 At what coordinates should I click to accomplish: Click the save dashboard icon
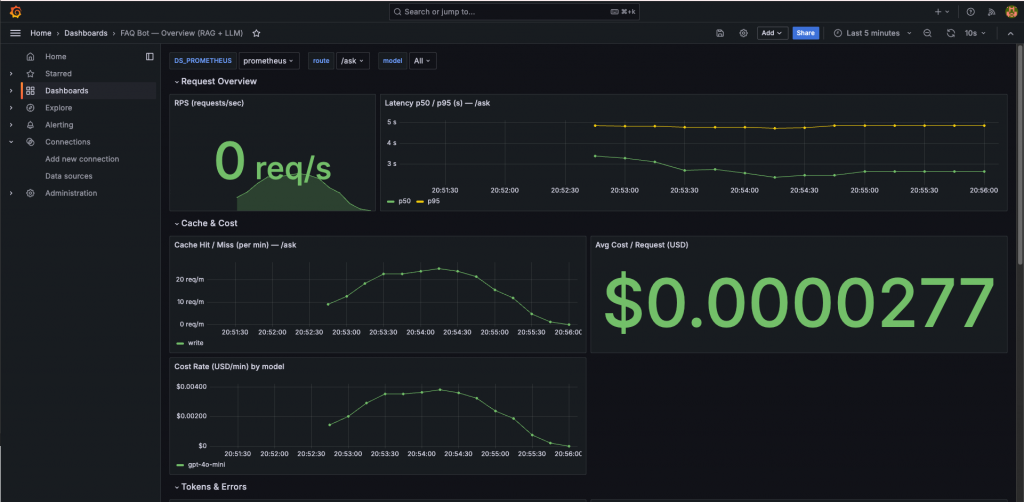pos(720,33)
